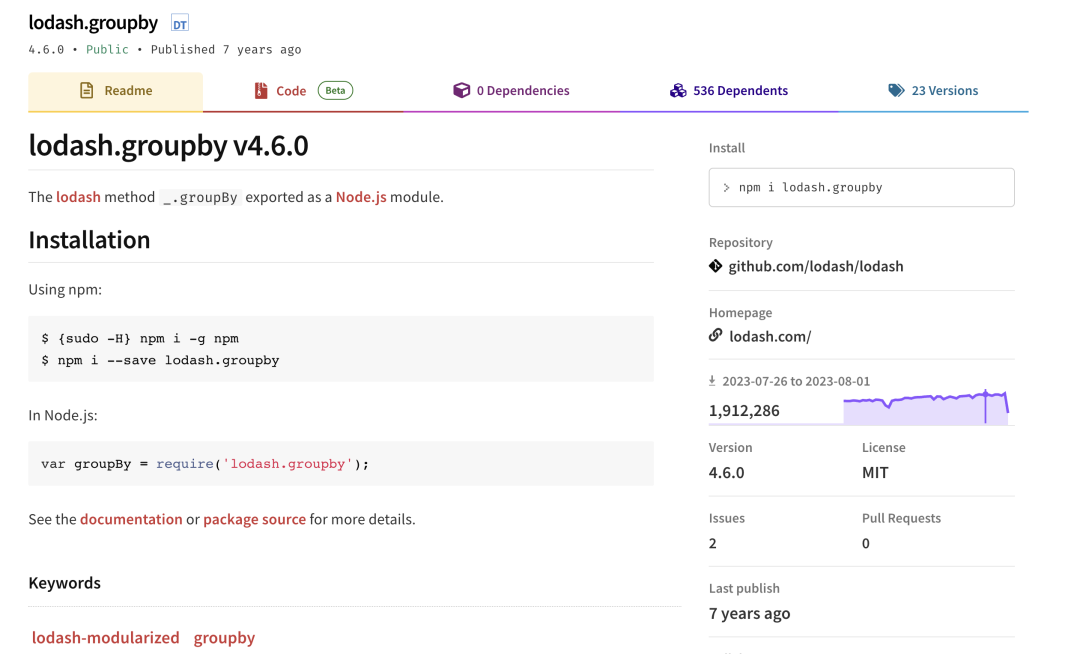Click the weekly downloads sparkline chart
This screenshot has height=654, width=1080.
pos(926,407)
